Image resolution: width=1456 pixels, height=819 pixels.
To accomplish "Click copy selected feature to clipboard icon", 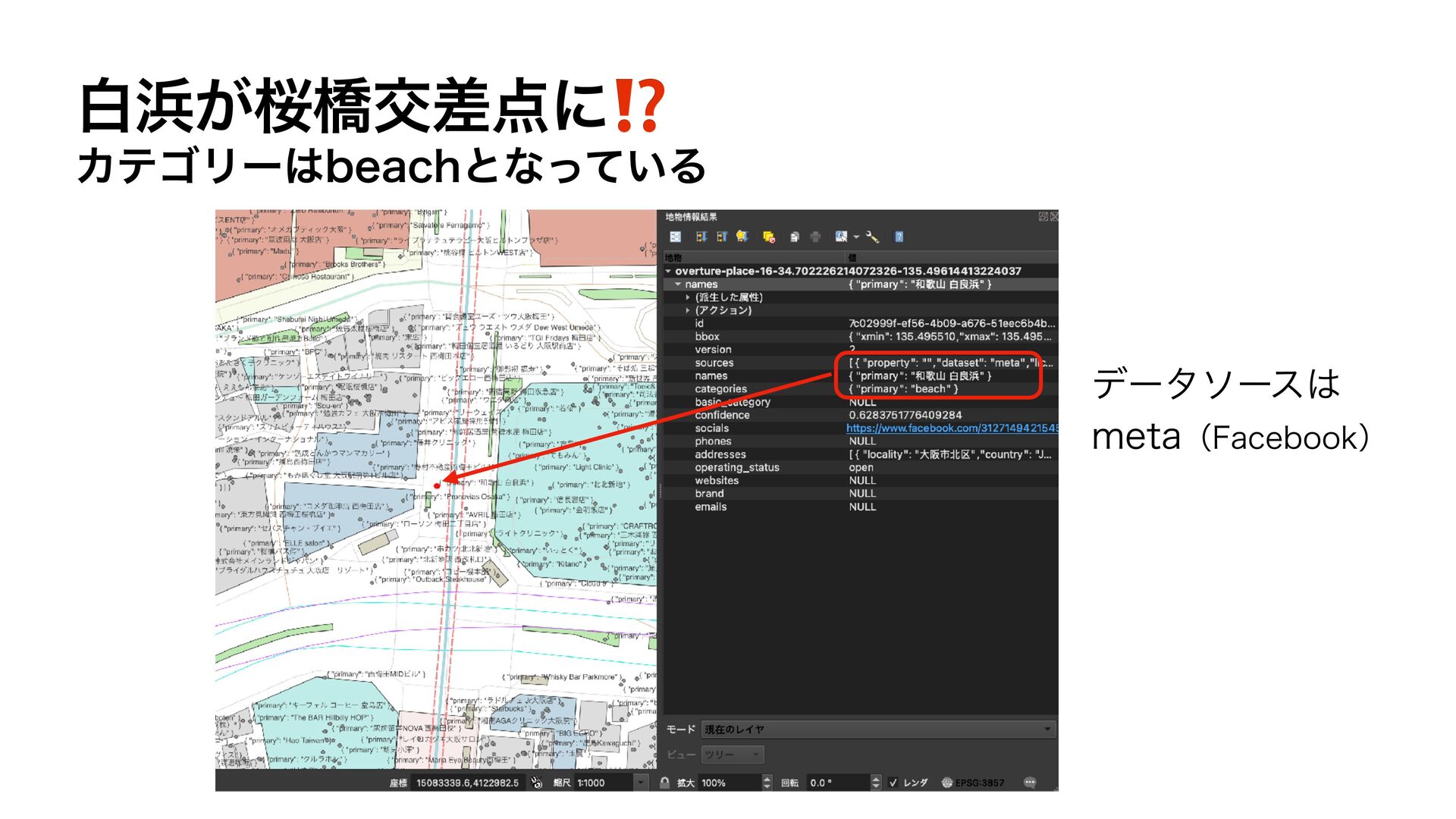I will click(794, 237).
